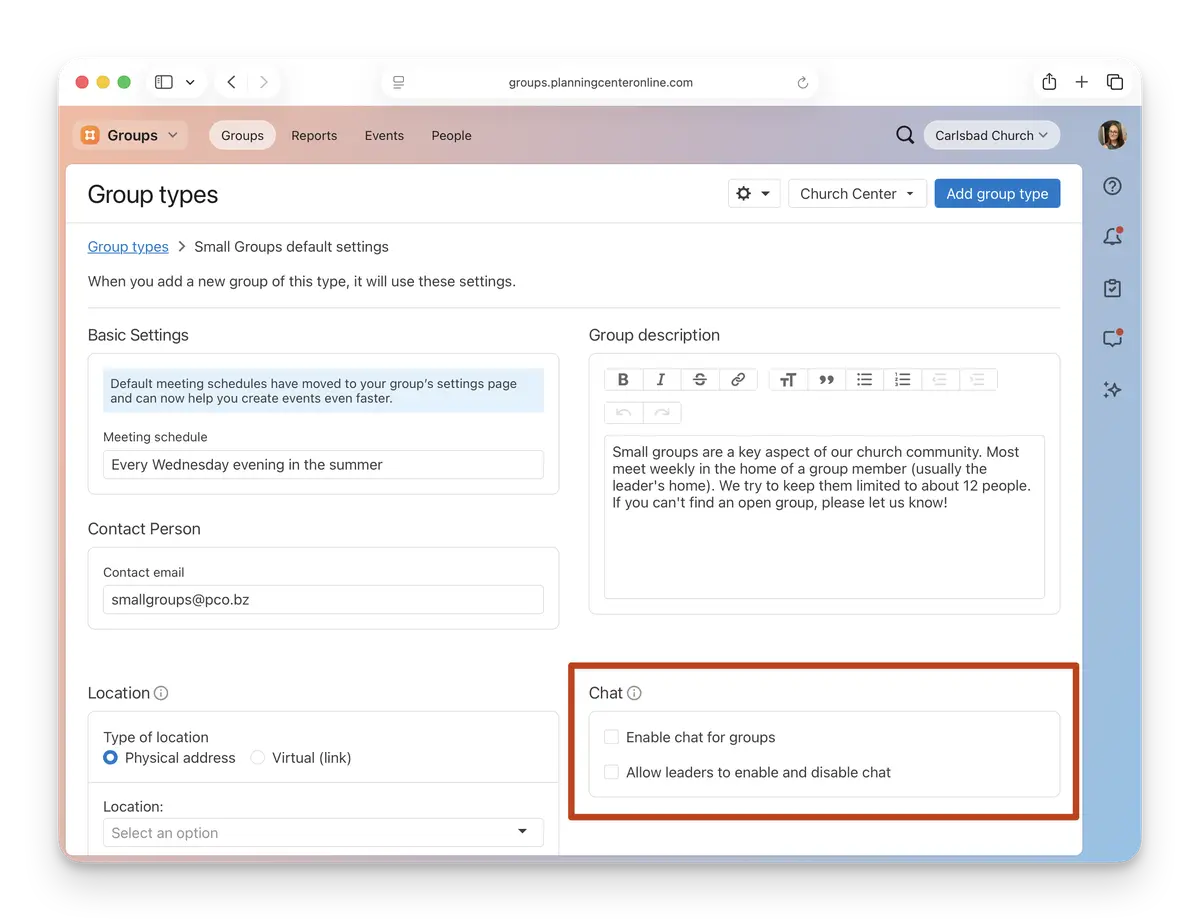Click the Safari reader page icon
This screenshot has width=1200, height=921.
[x=398, y=83]
